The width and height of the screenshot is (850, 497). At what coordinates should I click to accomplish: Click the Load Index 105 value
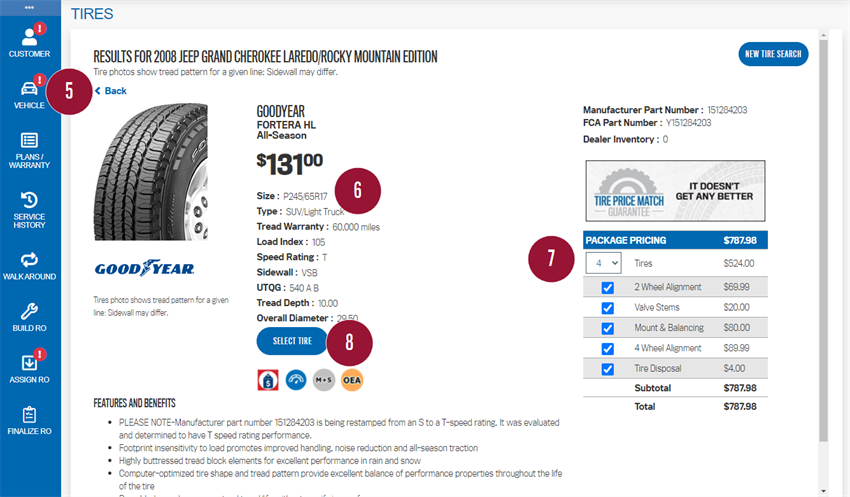point(318,242)
